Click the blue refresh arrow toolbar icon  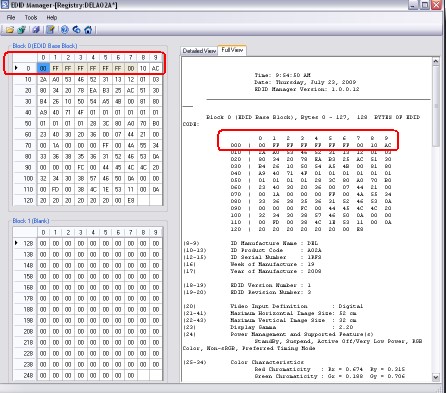click(76, 30)
